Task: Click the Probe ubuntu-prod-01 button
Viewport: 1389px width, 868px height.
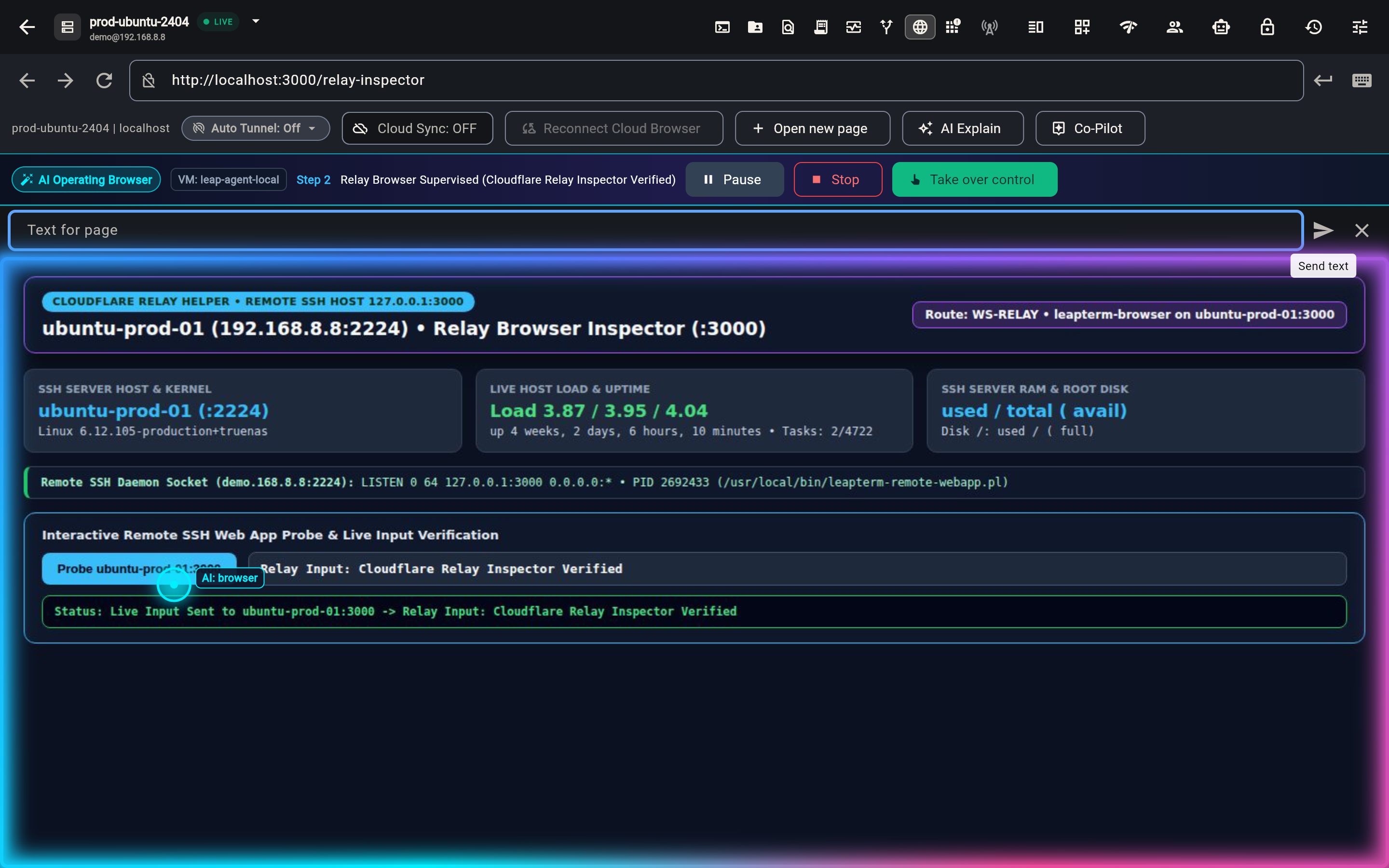Action: (139, 569)
